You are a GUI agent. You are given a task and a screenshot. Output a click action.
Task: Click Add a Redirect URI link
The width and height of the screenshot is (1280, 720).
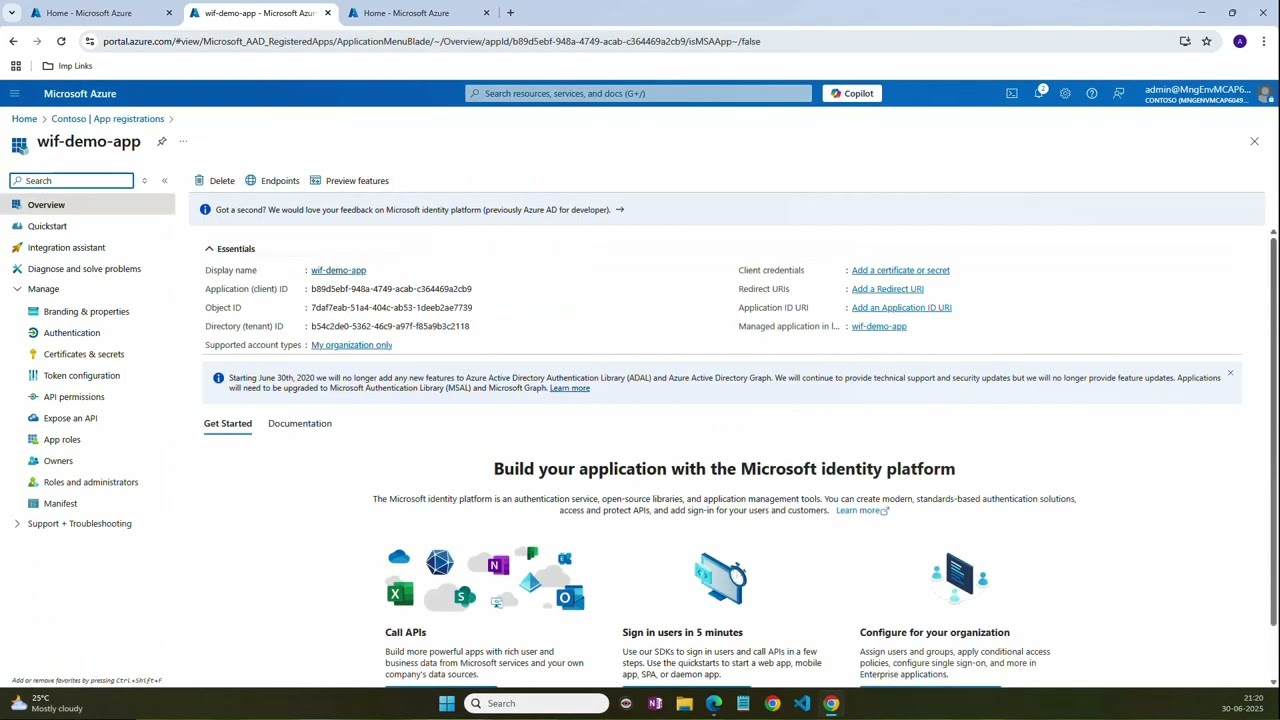pos(887,289)
